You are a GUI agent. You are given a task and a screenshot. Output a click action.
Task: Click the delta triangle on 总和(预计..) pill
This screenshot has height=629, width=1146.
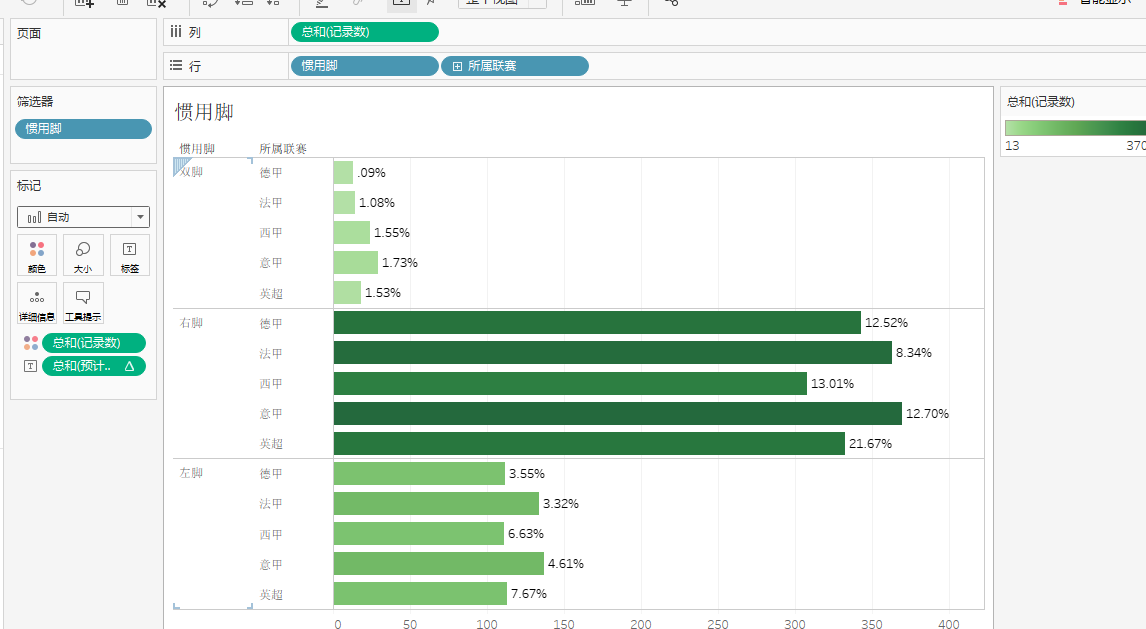pyautogui.click(x=129, y=366)
